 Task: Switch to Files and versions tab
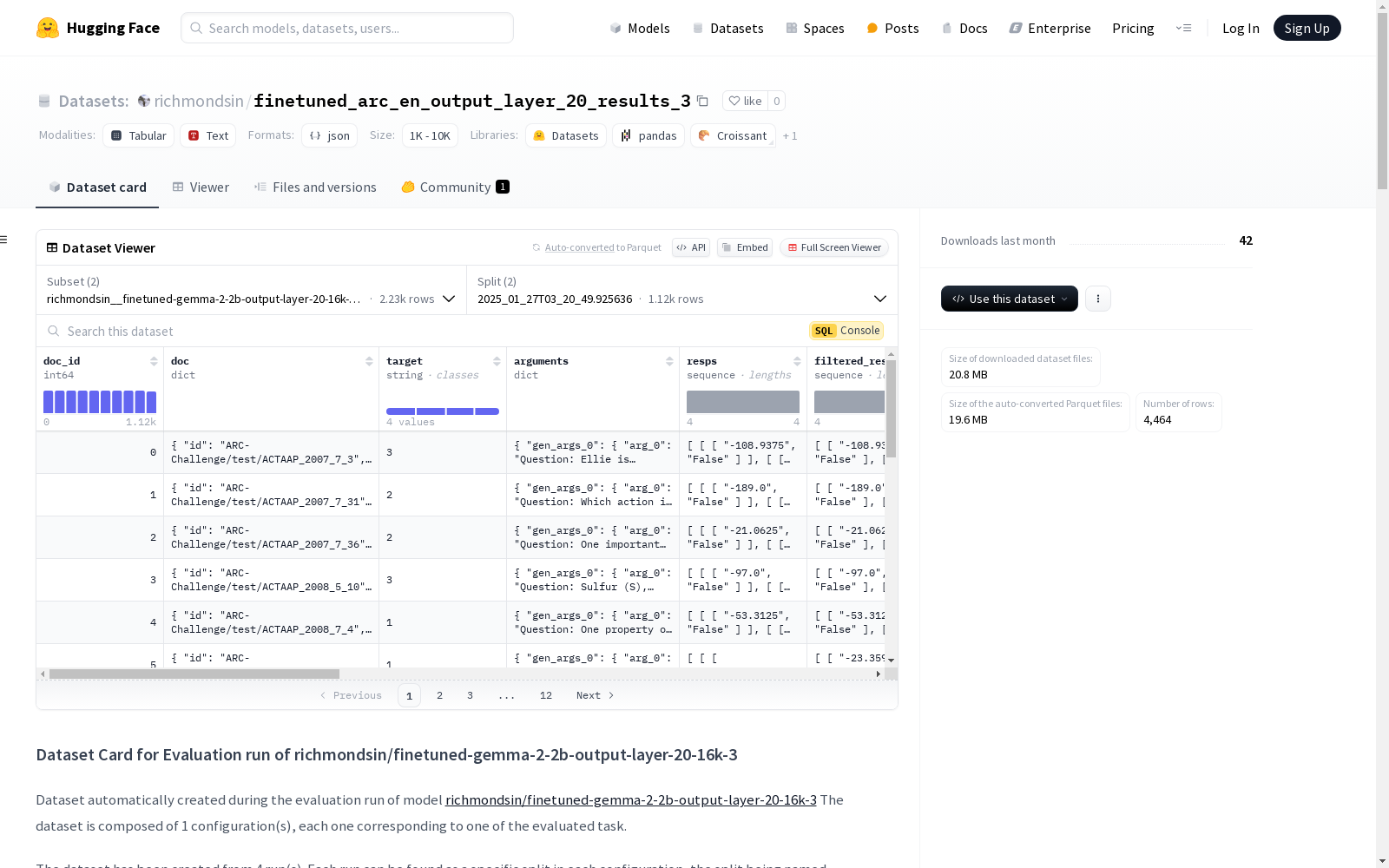pos(315,187)
